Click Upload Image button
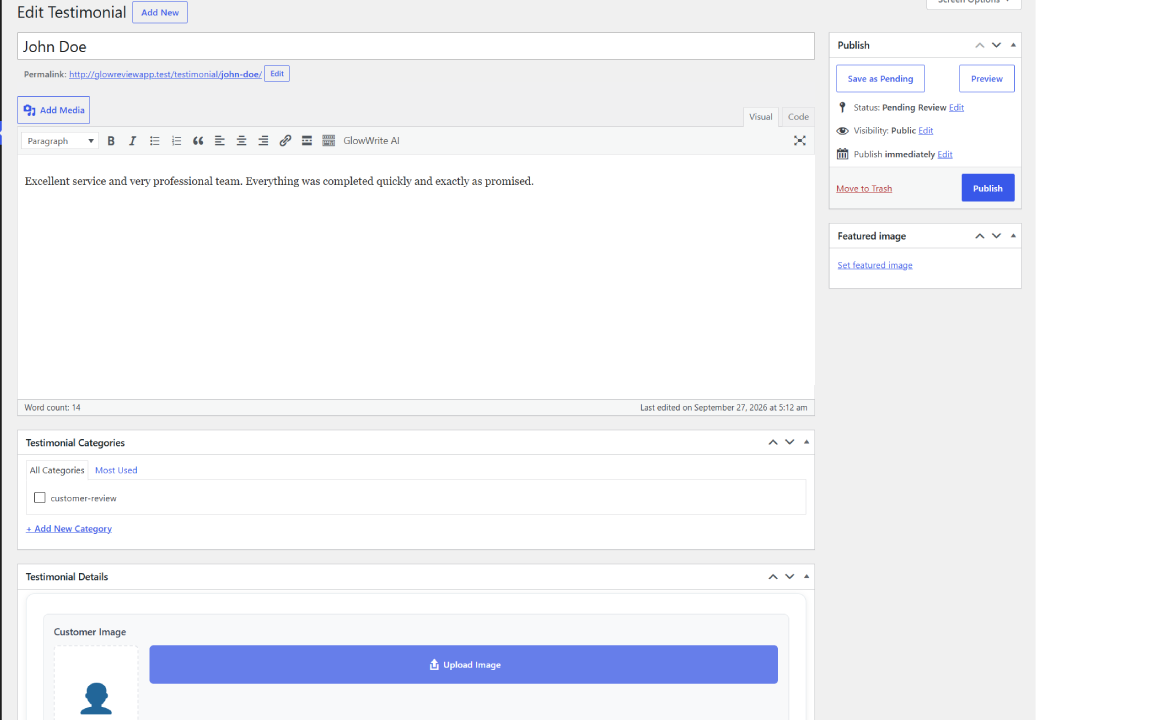Viewport: 1152px width, 720px height. point(464,665)
